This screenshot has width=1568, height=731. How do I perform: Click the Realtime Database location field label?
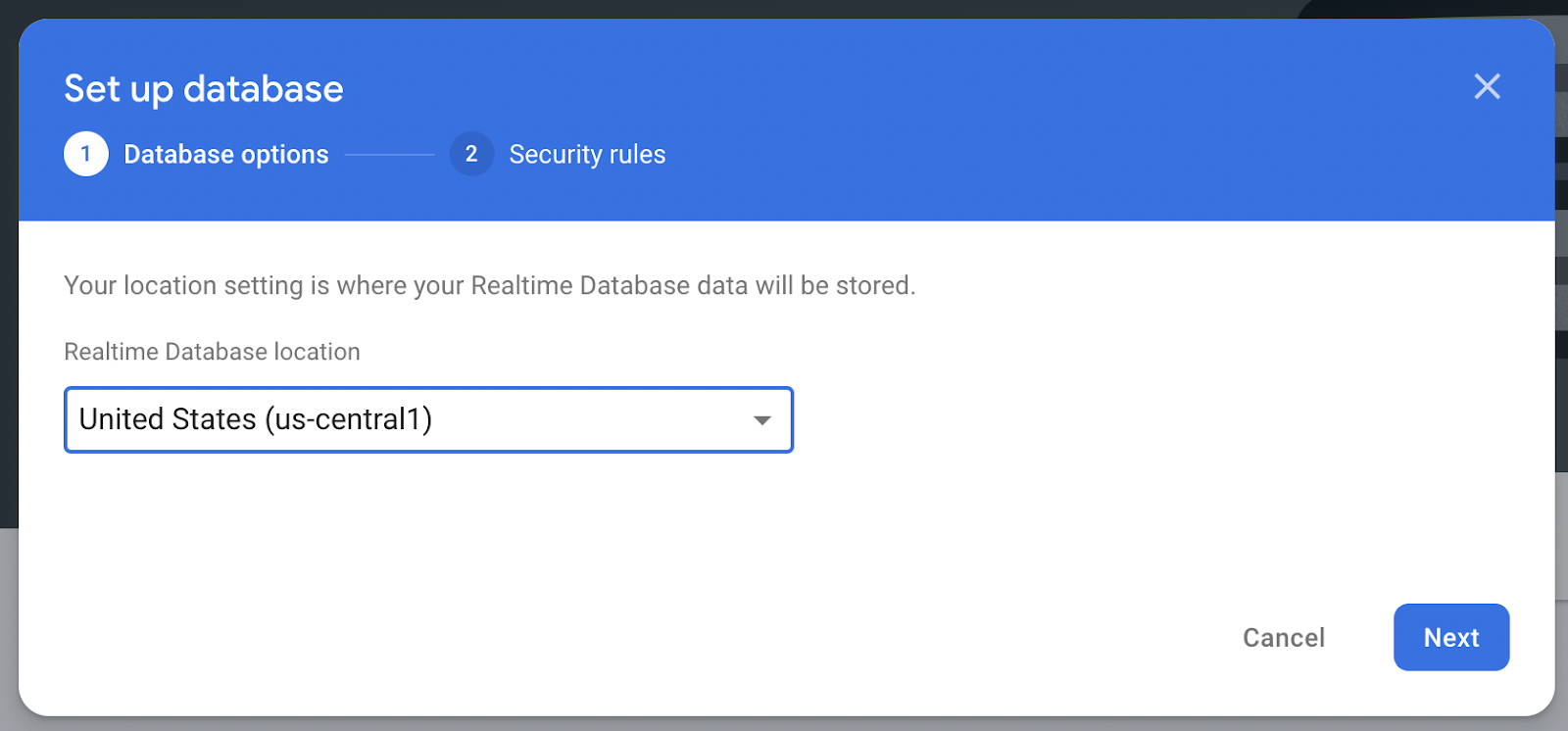[x=212, y=352]
